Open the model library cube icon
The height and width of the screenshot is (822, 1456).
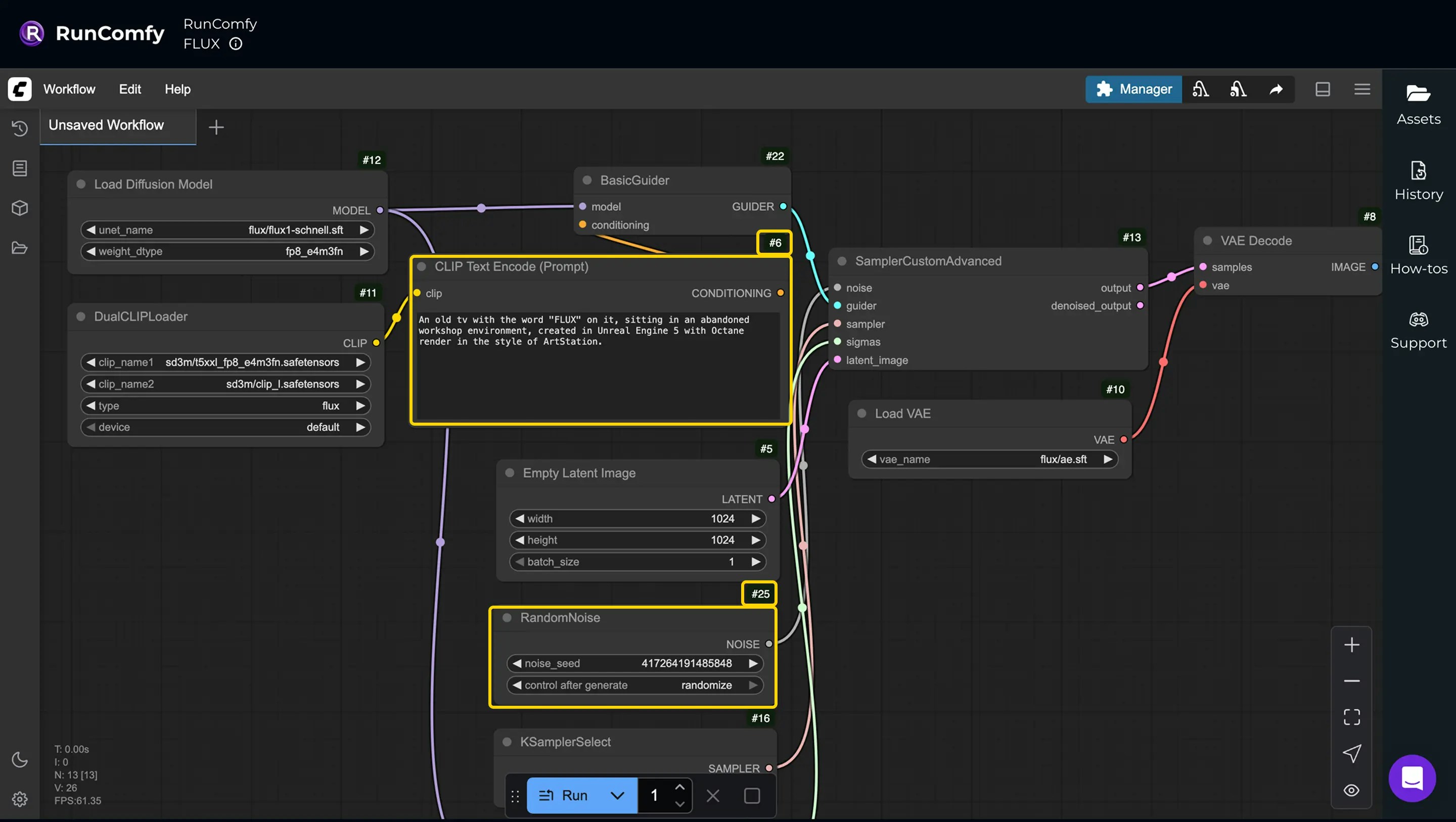pos(20,208)
